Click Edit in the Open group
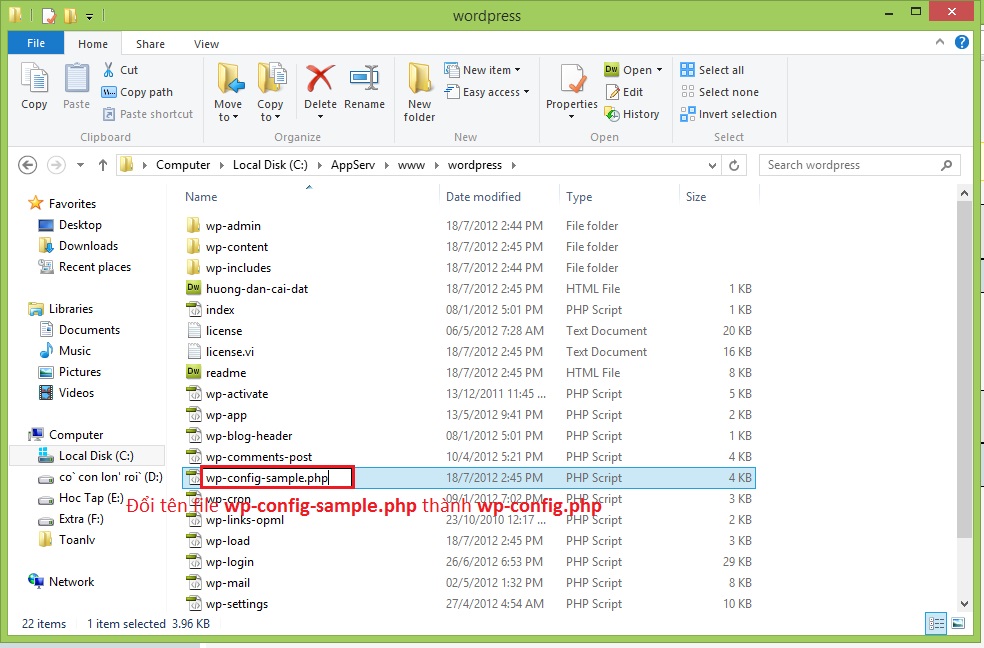 tap(624, 92)
